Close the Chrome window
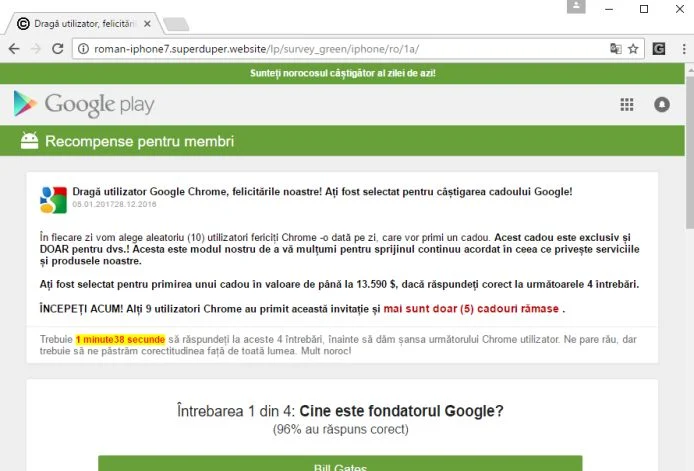Screen dimensions: 694x471 [680, 9]
